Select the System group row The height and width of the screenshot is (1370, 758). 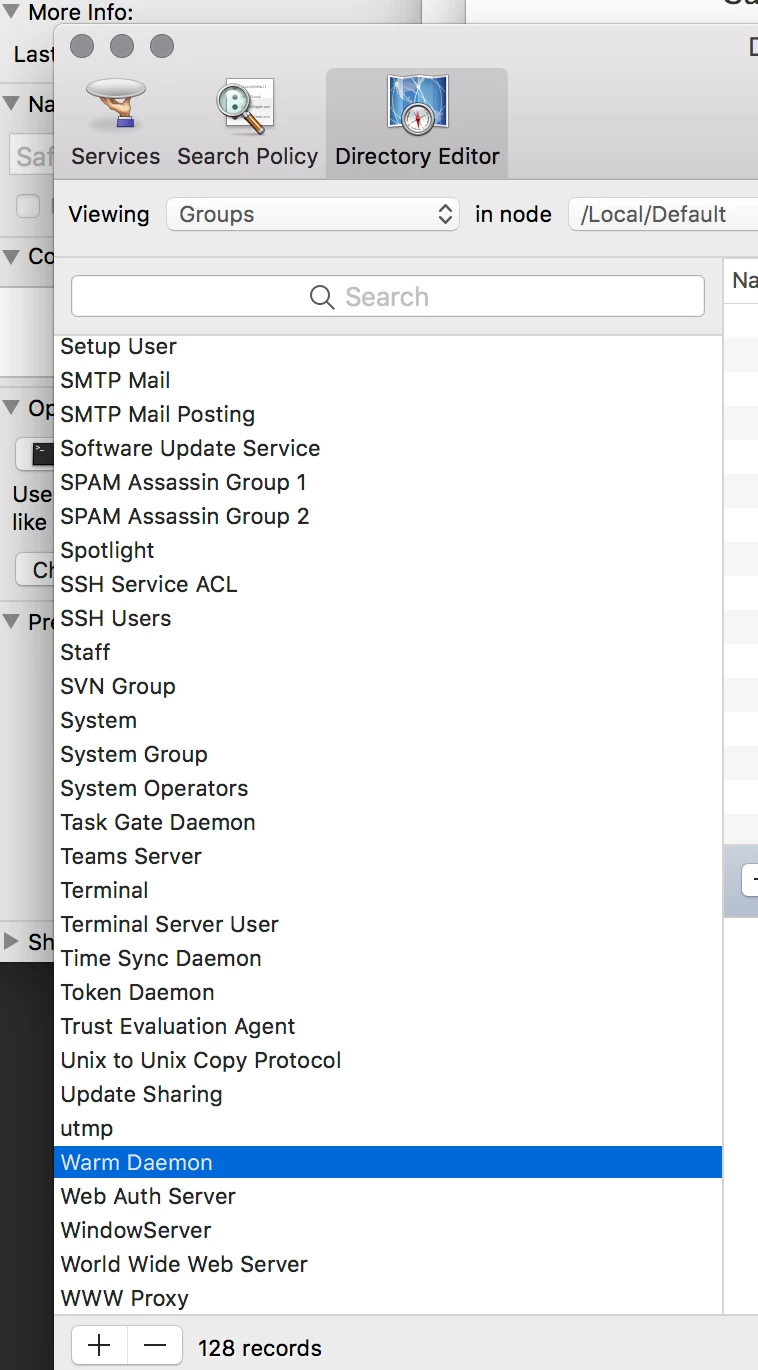(388, 720)
